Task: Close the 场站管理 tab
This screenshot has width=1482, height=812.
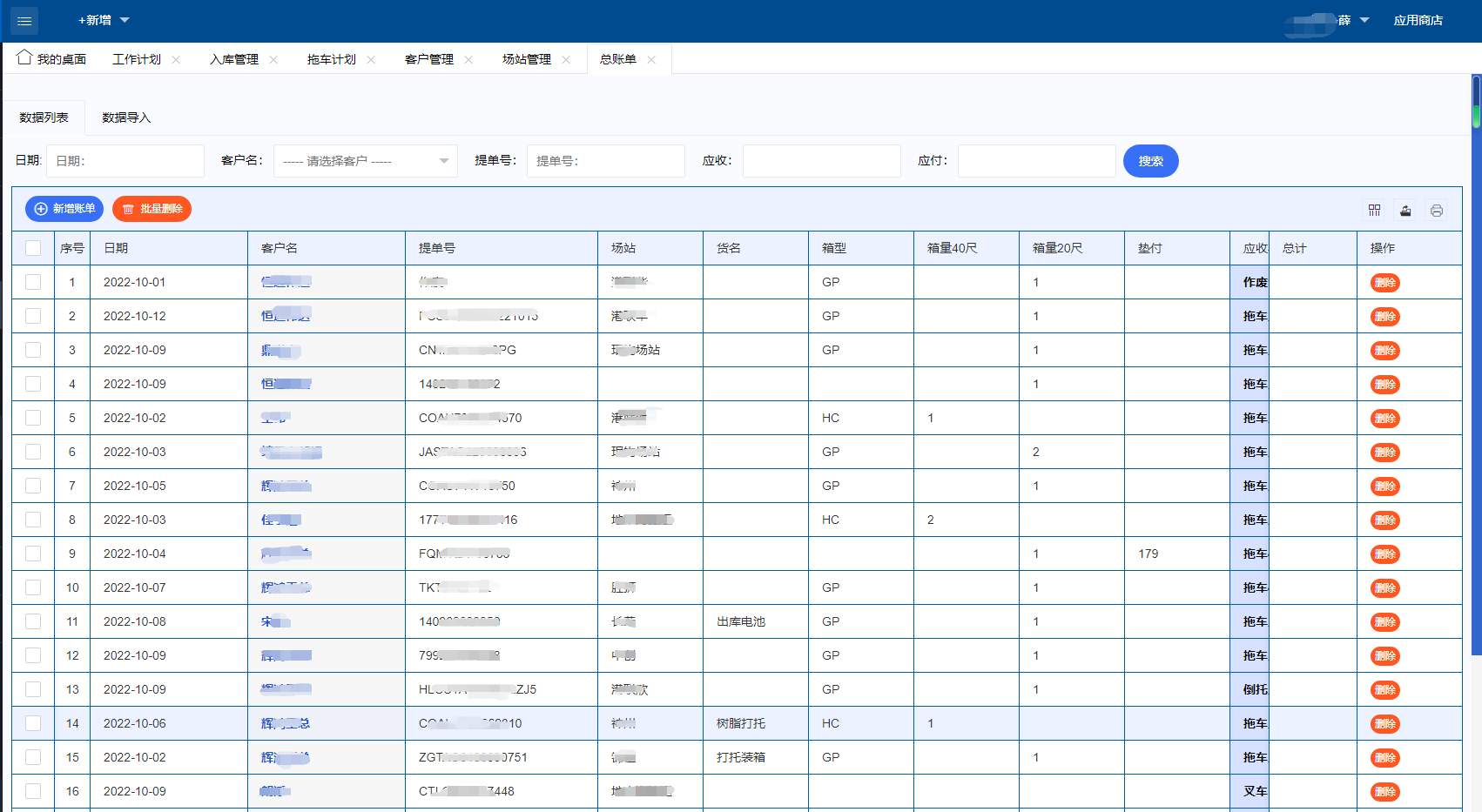Action: coord(566,60)
